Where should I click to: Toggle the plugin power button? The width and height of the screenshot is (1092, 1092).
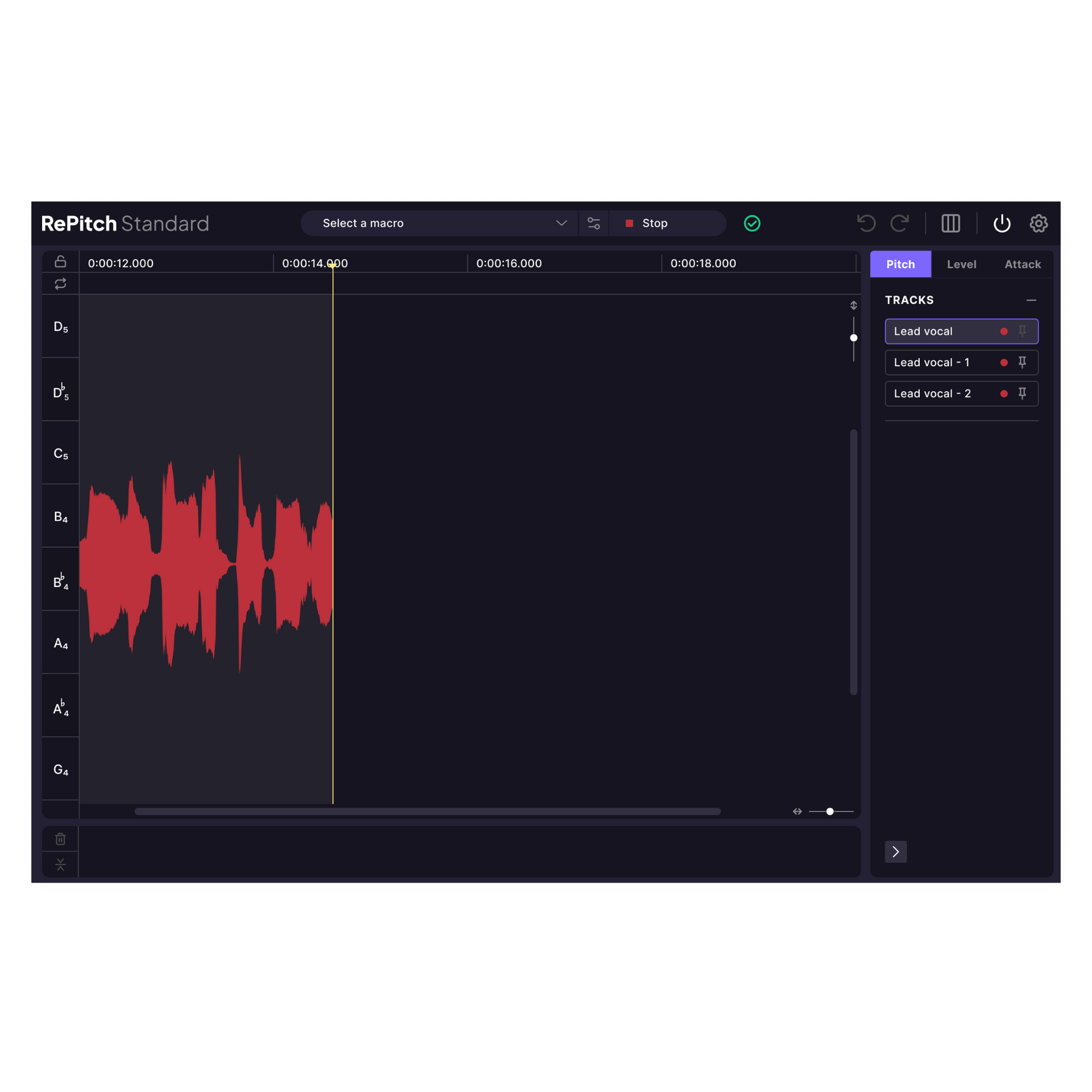click(1002, 223)
